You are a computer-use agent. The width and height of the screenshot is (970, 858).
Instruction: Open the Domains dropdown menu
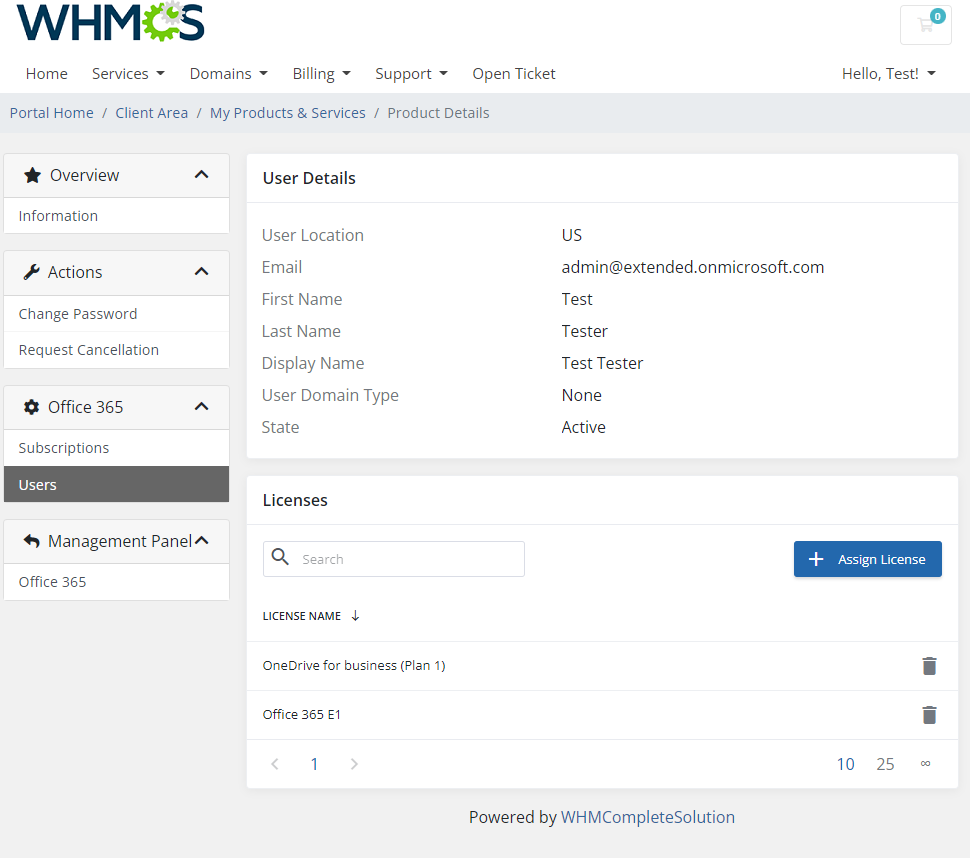[228, 74]
